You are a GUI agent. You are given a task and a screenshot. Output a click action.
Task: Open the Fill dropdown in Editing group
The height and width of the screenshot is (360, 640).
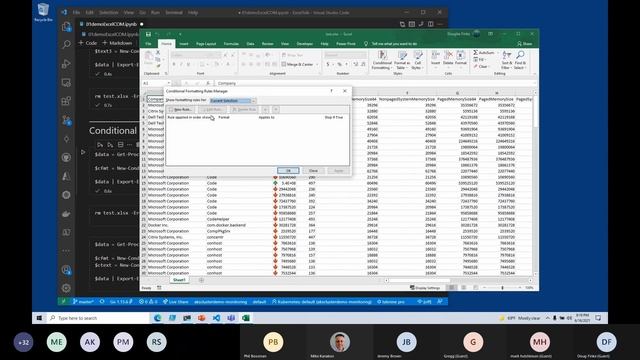click(x=480, y=60)
